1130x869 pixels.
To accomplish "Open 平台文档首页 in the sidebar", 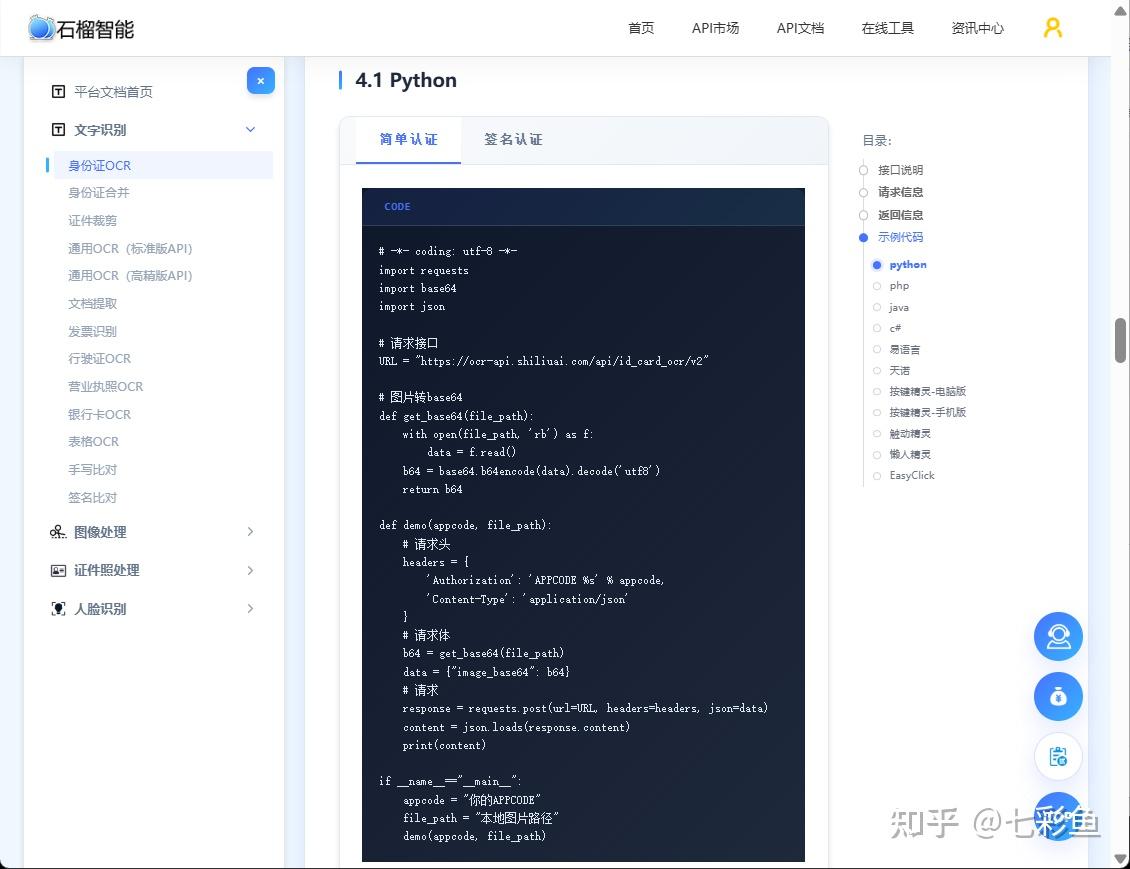I will 113,92.
